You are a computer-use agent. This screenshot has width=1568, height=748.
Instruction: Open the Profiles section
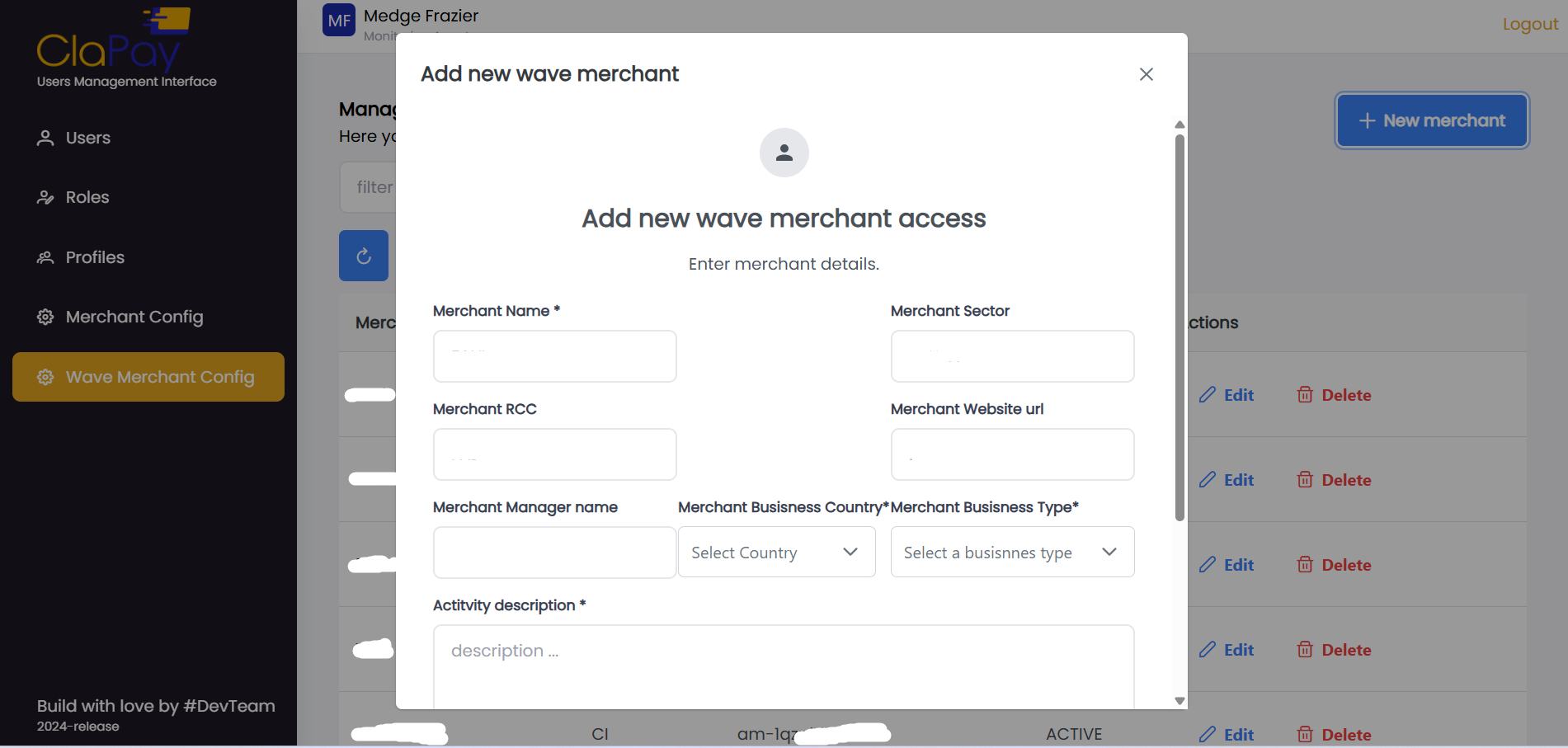tap(94, 256)
